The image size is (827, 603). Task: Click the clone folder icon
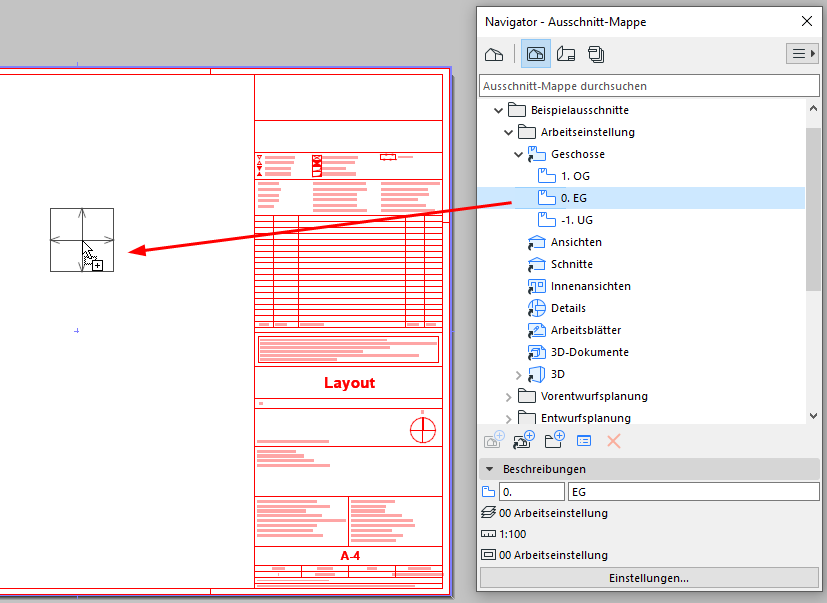(x=524, y=440)
